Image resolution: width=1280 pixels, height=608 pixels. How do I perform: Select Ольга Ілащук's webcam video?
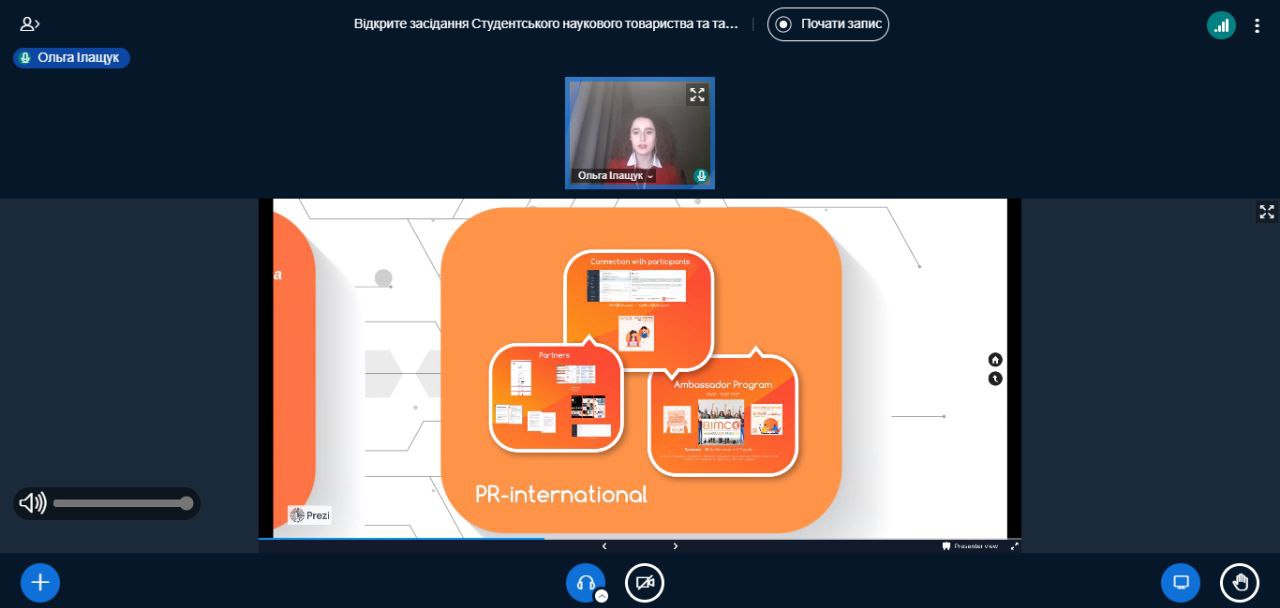click(x=640, y=133)
